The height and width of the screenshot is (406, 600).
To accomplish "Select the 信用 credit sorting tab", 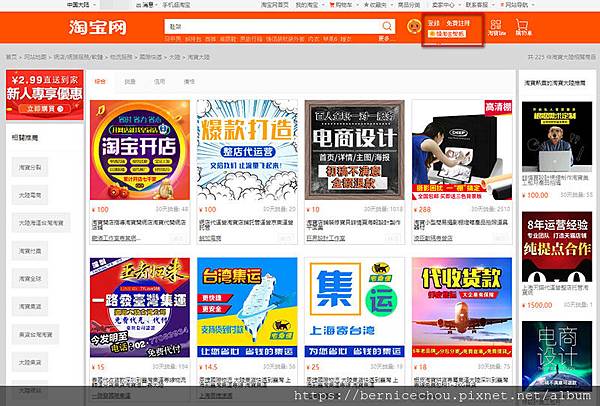I will tap(160, 82).
